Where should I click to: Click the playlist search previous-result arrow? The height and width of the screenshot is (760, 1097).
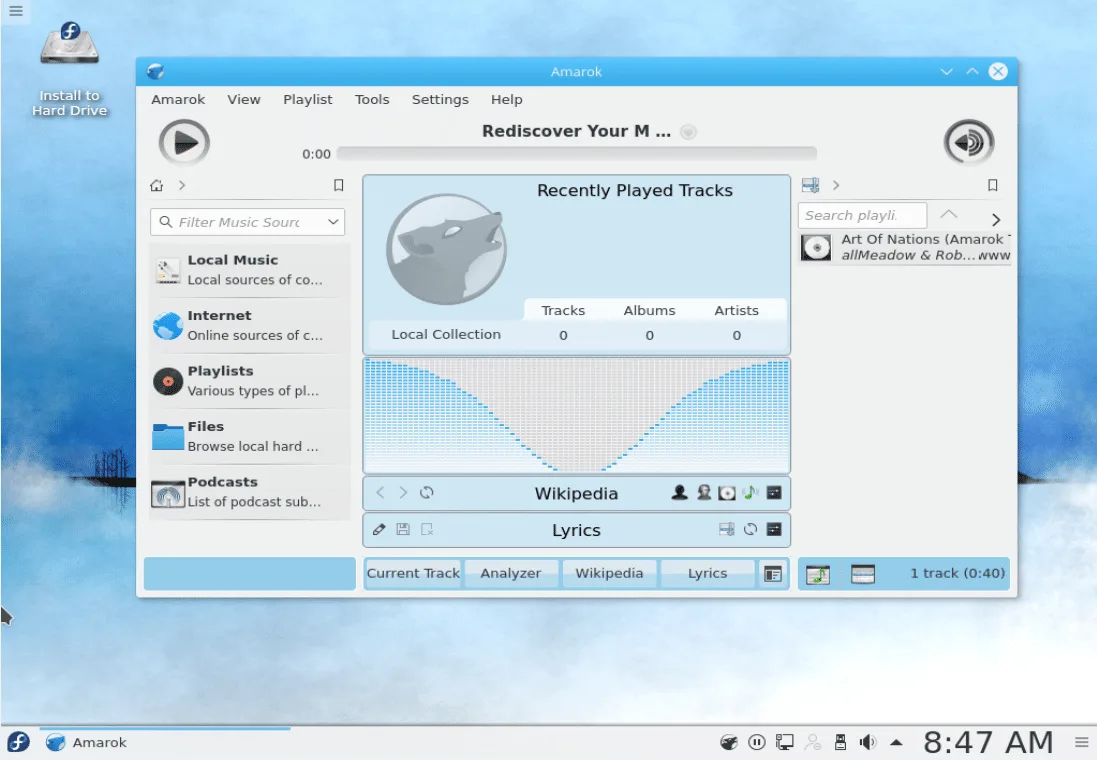coord(949,214)
